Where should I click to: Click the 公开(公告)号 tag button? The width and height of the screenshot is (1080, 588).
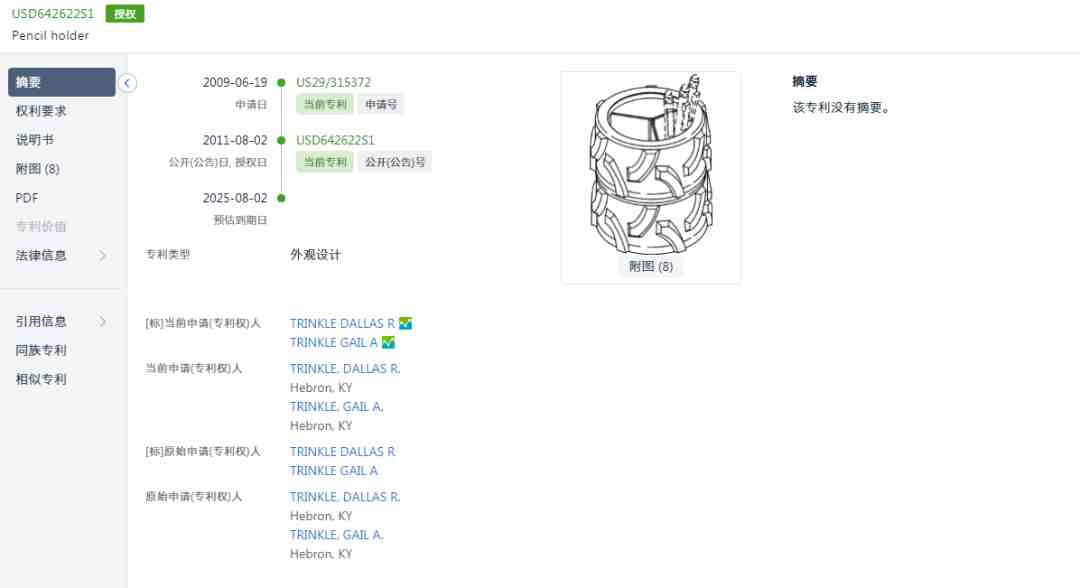(395, 162)
